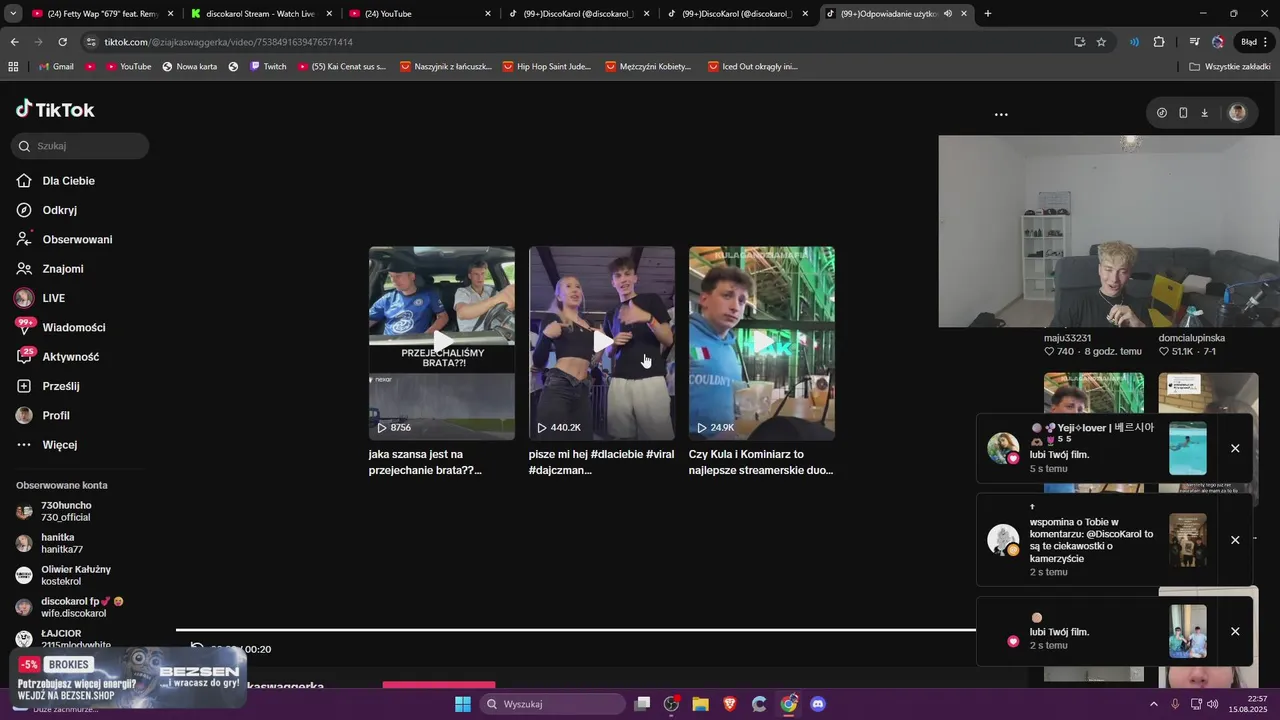This screenshot has height=720, width=1280.
Task: Click caption 'jaka szansa jest na przejechanie brata??'
Action: (425, 462)
